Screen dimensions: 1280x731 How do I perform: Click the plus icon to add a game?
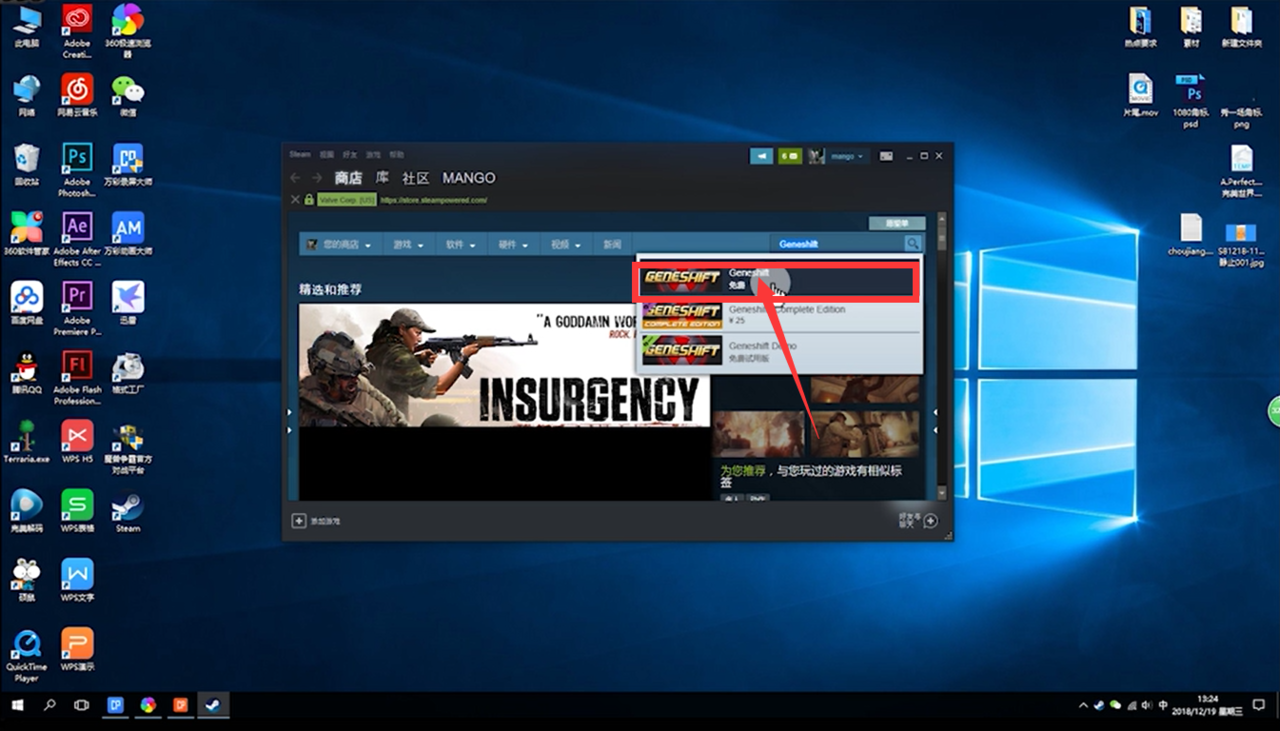point(298,520)
